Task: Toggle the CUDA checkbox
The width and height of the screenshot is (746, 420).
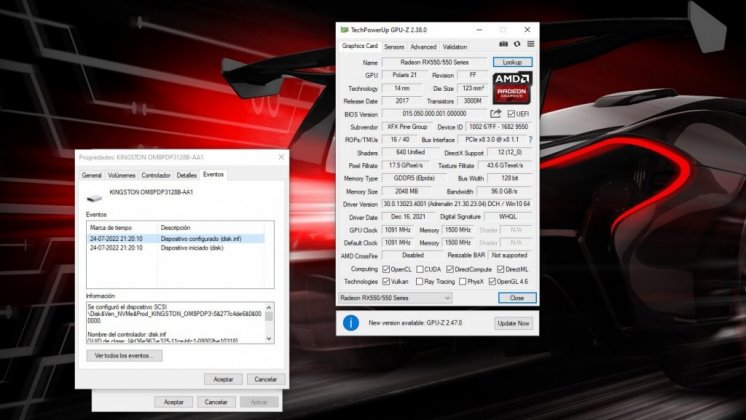Action: (420, 269)
